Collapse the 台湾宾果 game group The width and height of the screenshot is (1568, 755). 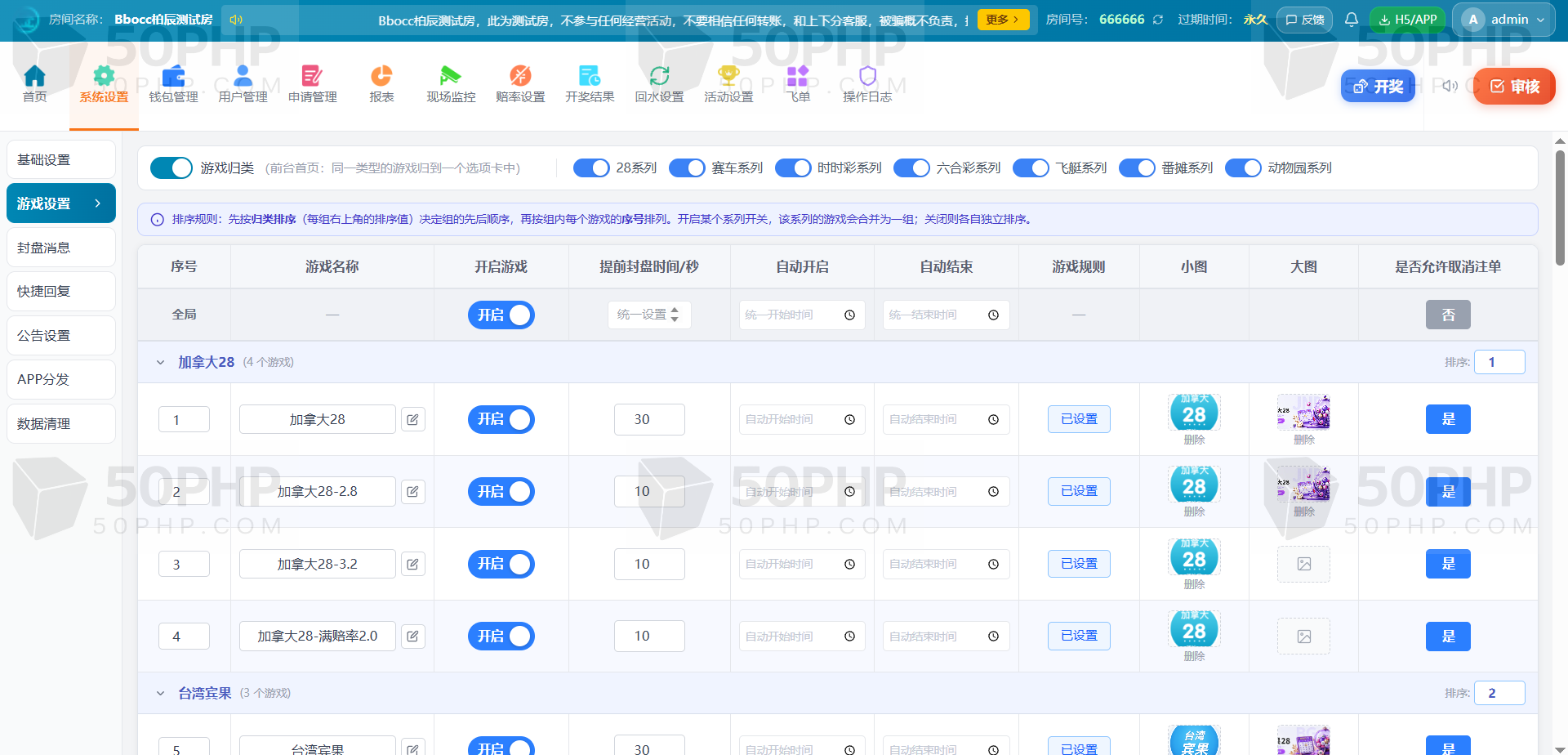click(x=160, y=693)
